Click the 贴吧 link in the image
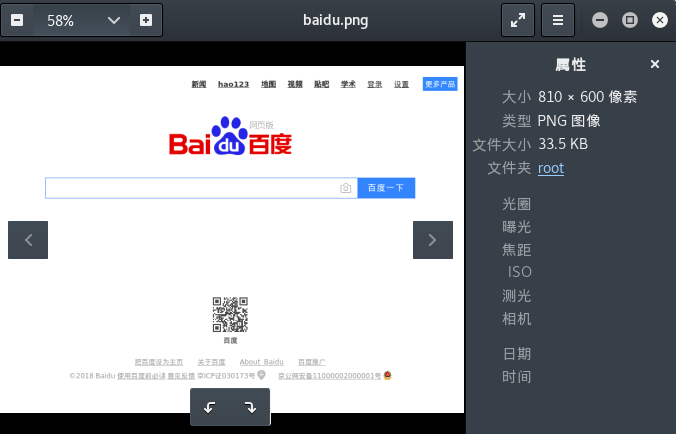The height and width of the screenshot is (434, 676). click(x=321, y=84)
